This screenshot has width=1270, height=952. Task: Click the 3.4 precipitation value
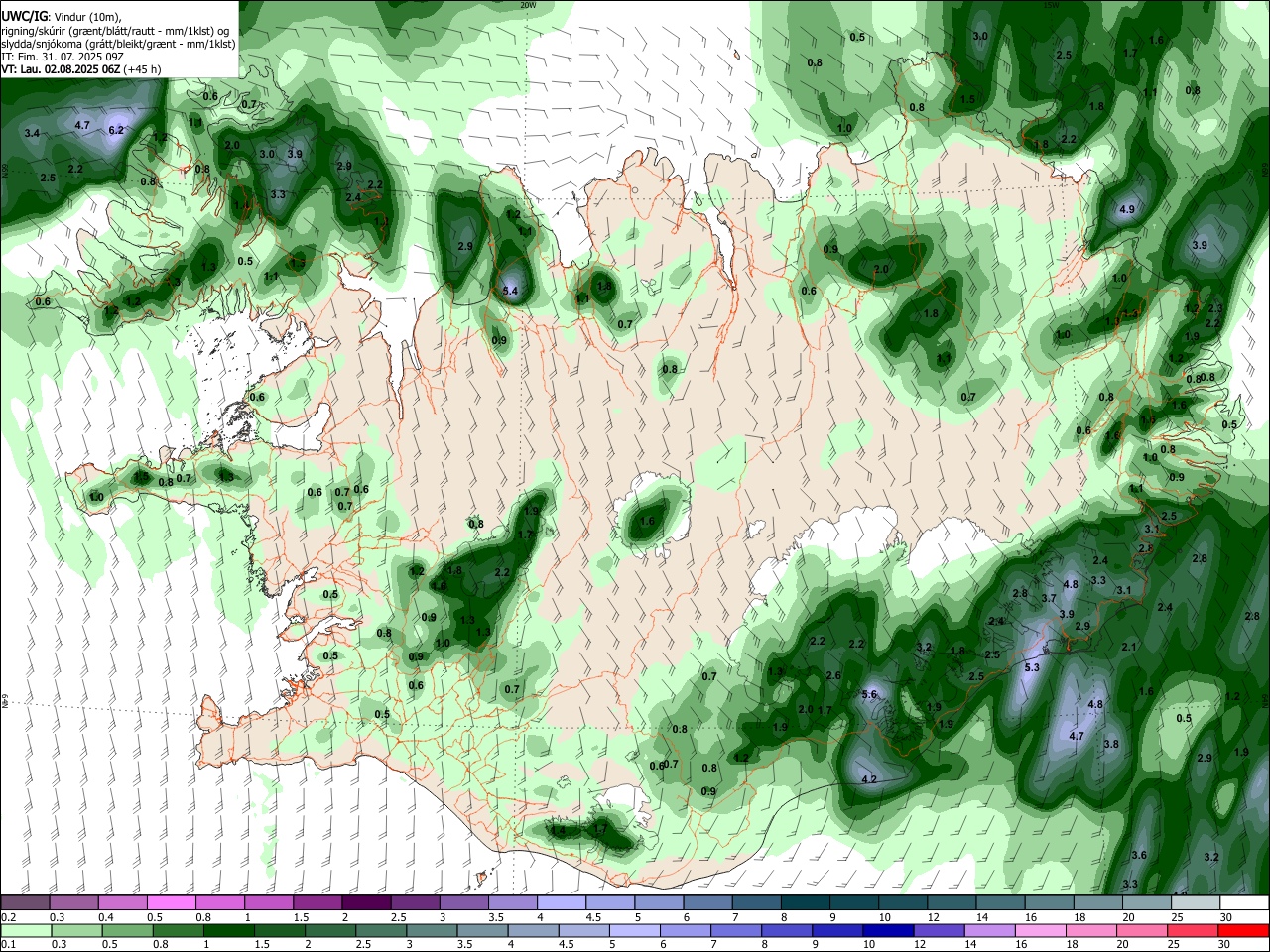tap(32, 133)
